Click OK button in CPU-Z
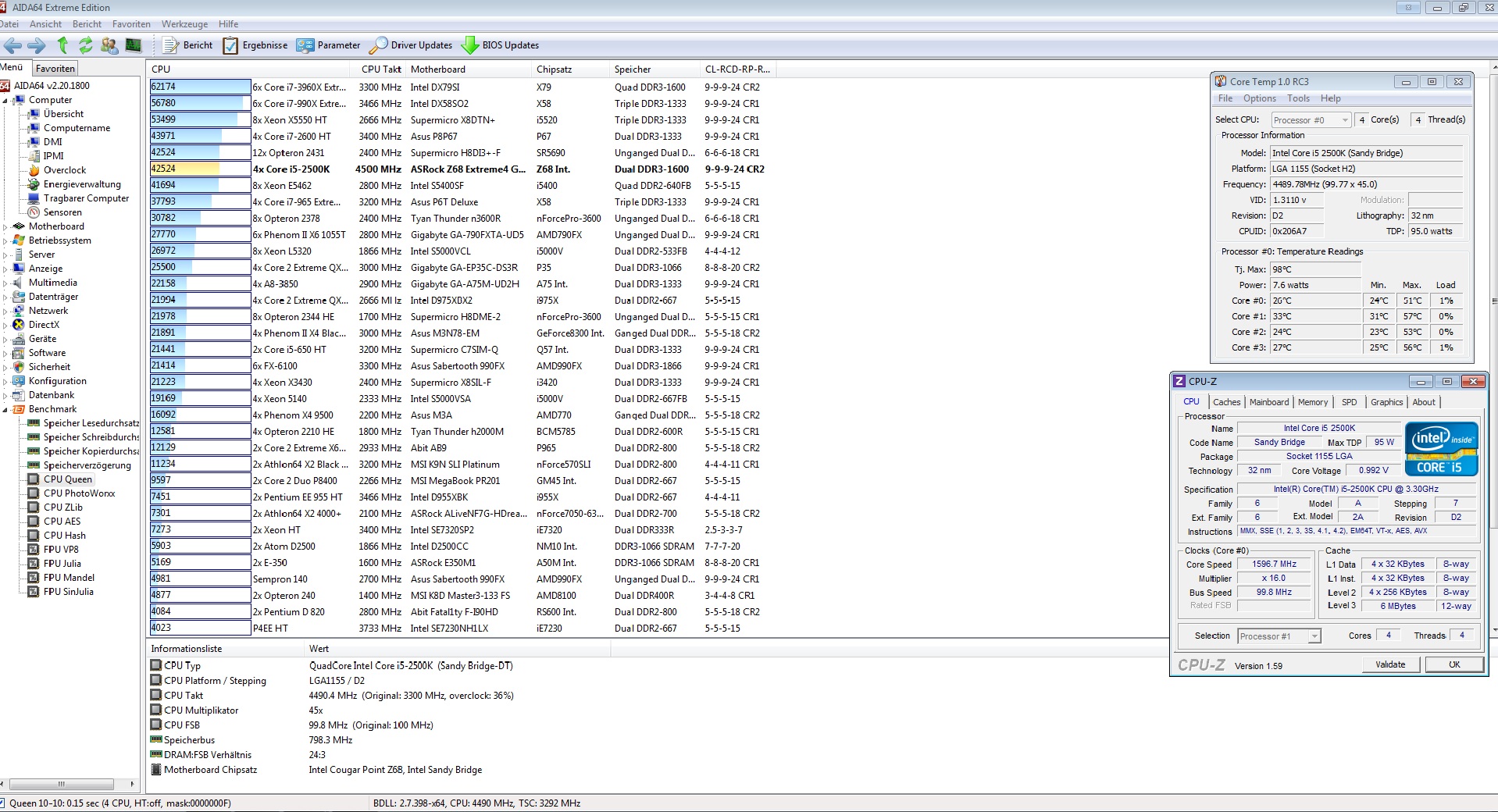This screenshot has width=1498, height=812. 1453,664
